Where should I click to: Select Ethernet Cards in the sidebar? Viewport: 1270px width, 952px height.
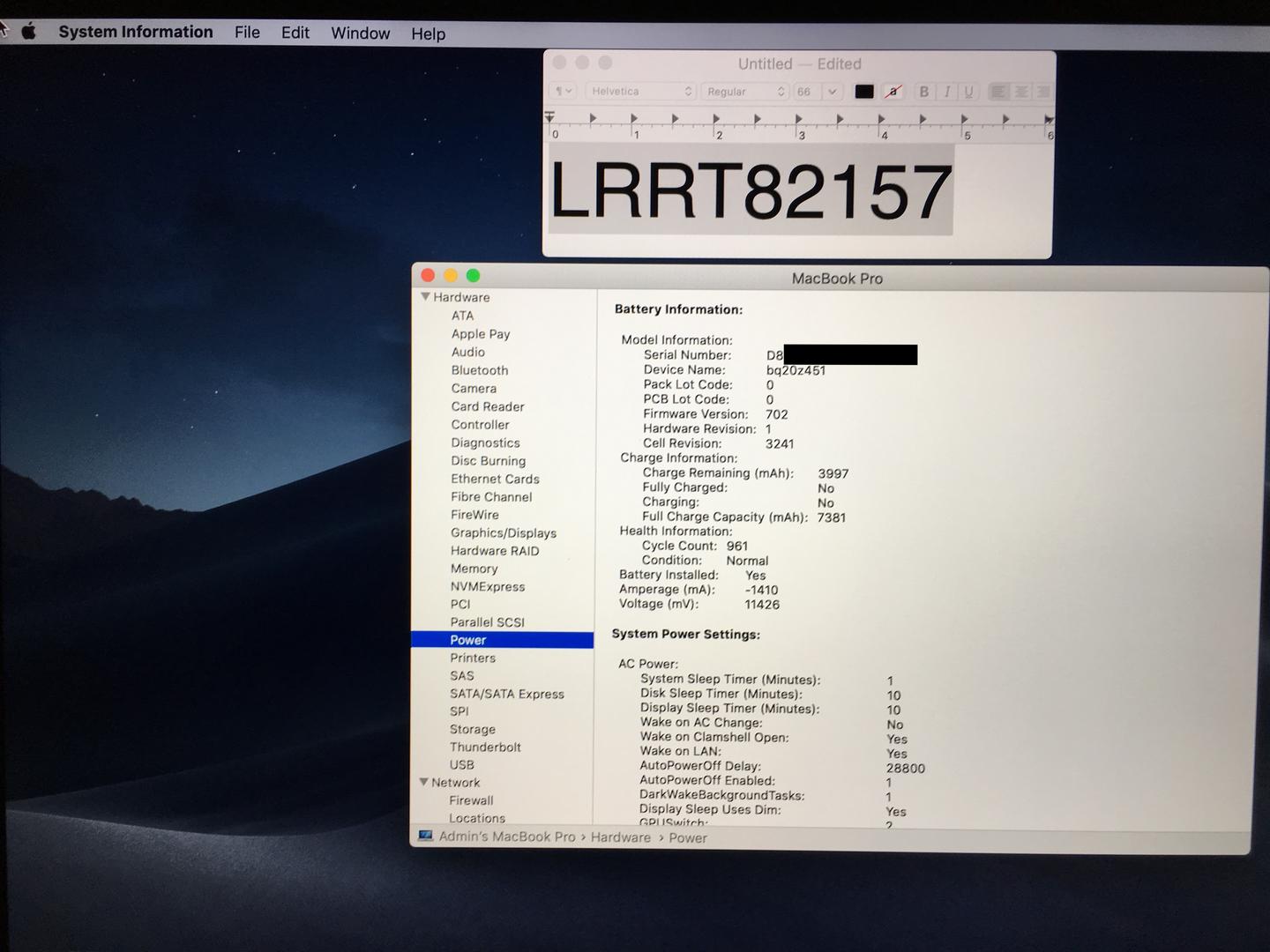click(x=495, y=479)
